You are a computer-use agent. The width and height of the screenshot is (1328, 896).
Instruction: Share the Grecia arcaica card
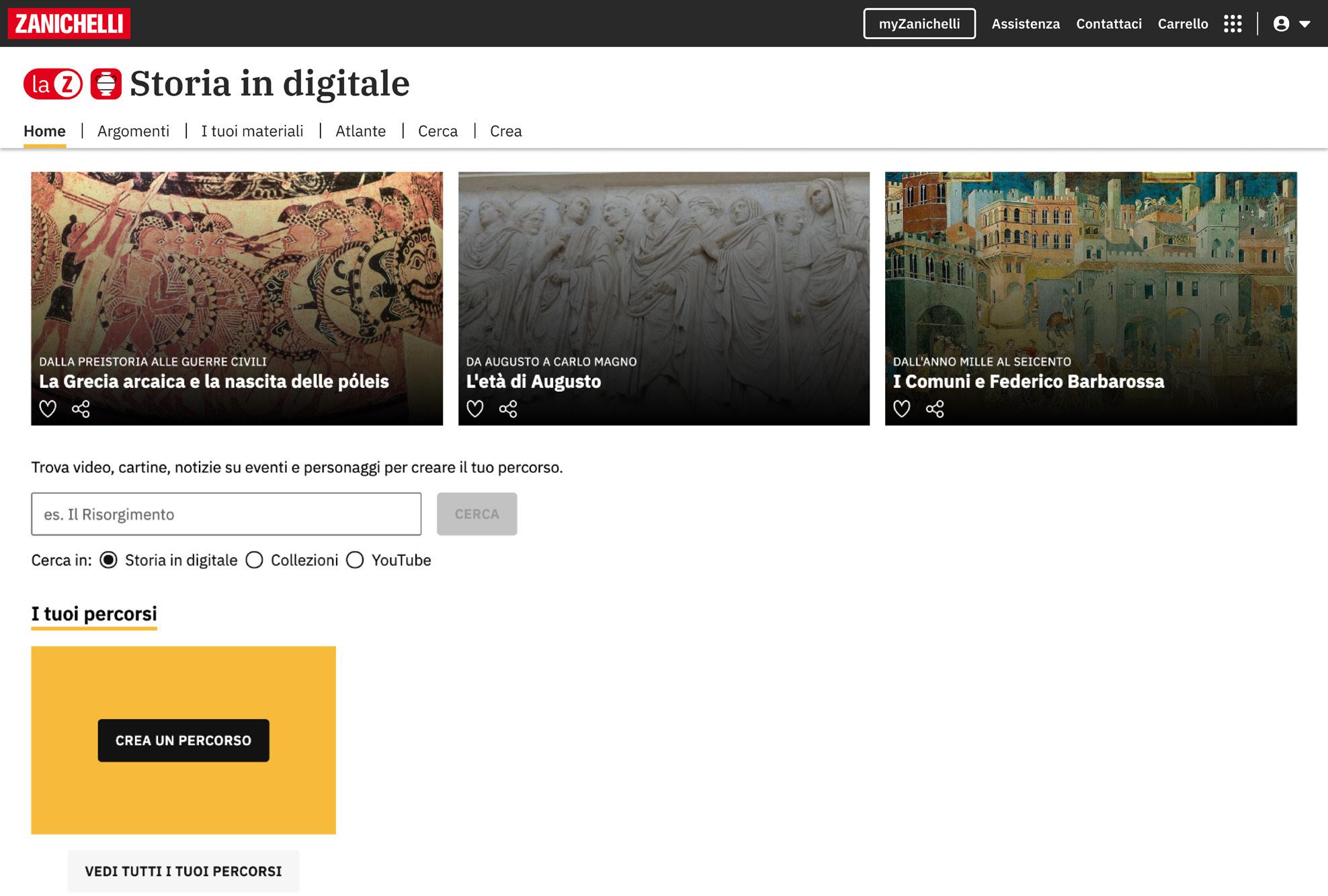(x=81, y=409)
